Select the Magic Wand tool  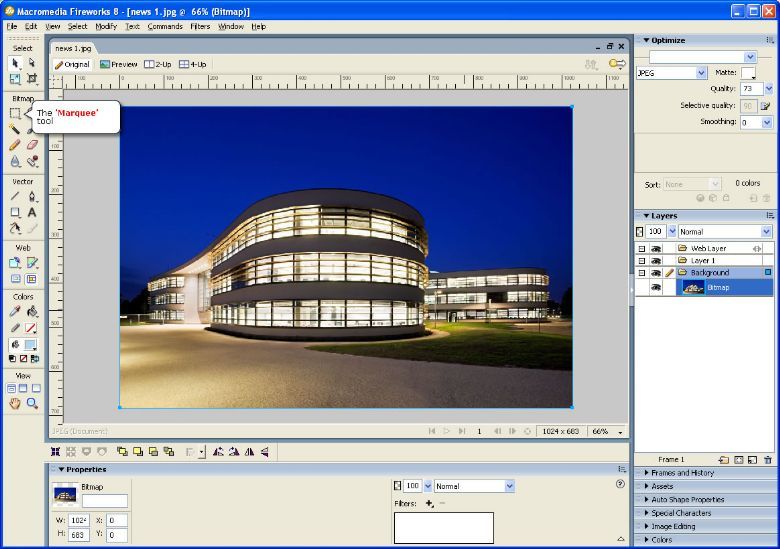pos(15,129)
